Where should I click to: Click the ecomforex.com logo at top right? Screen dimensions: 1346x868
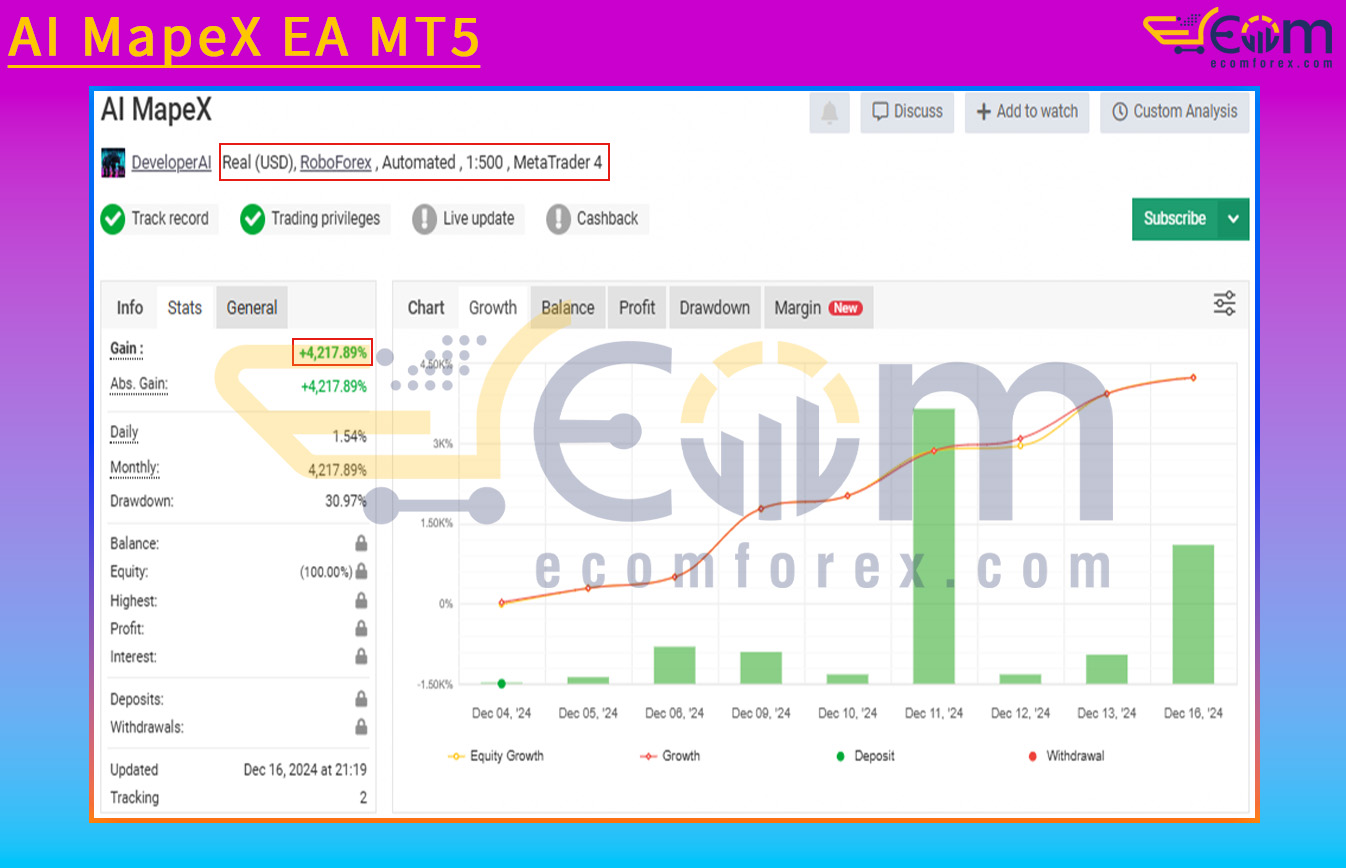pyautogui.click(x=1238, y=38)
